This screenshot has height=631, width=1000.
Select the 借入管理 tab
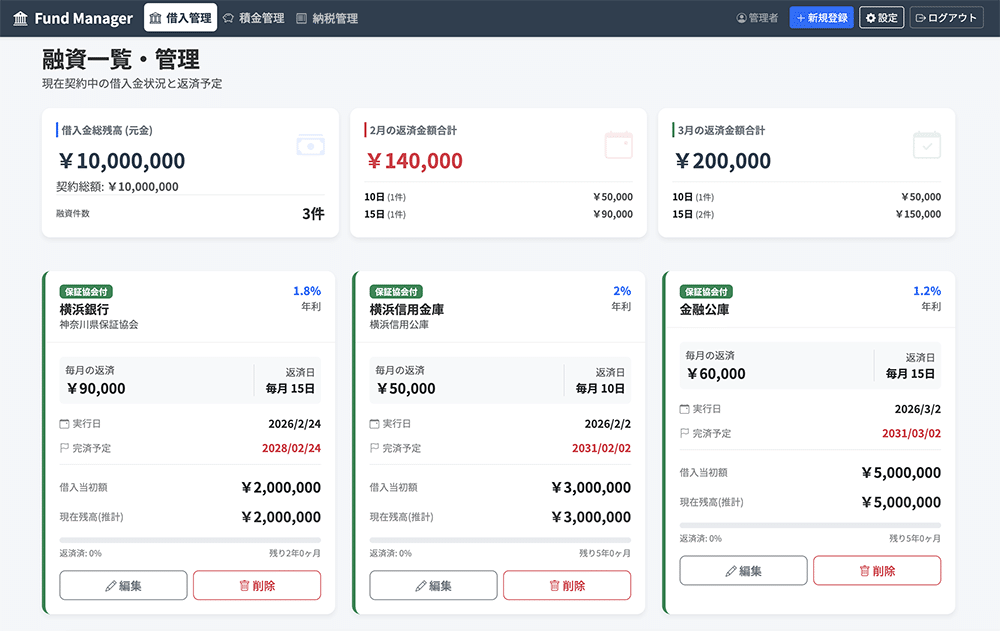coord(180,18)
